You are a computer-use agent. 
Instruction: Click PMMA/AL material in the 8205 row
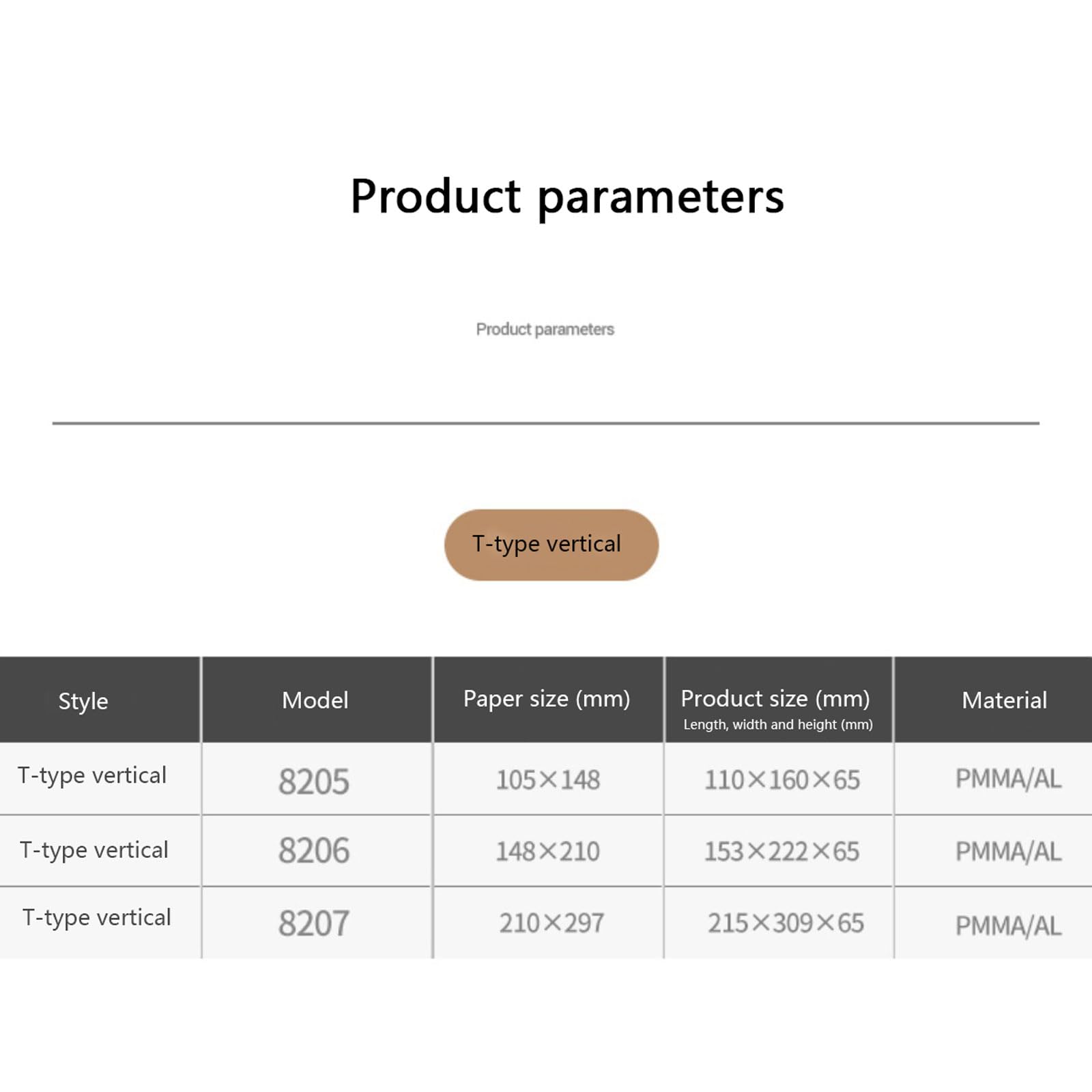pyautogui.click(x=1008, y=779)
